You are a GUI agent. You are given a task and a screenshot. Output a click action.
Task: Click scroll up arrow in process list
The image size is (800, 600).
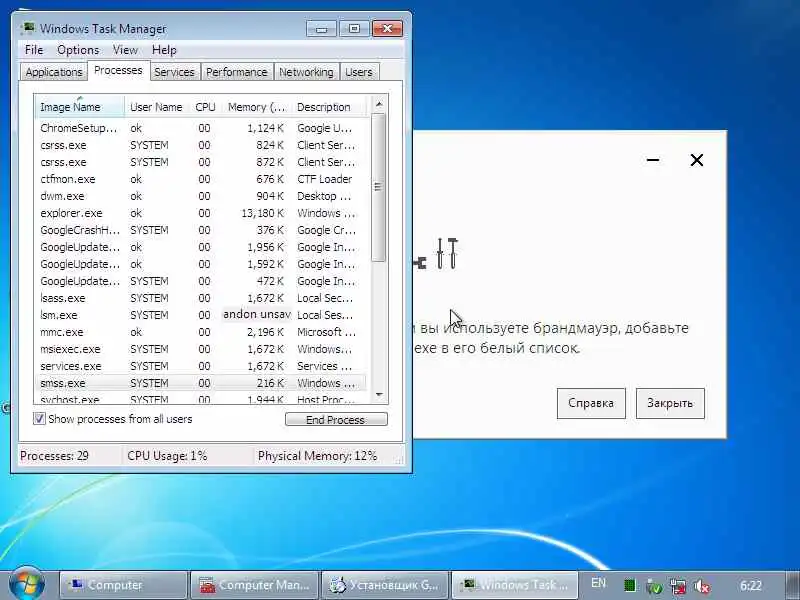pos(379,104)
